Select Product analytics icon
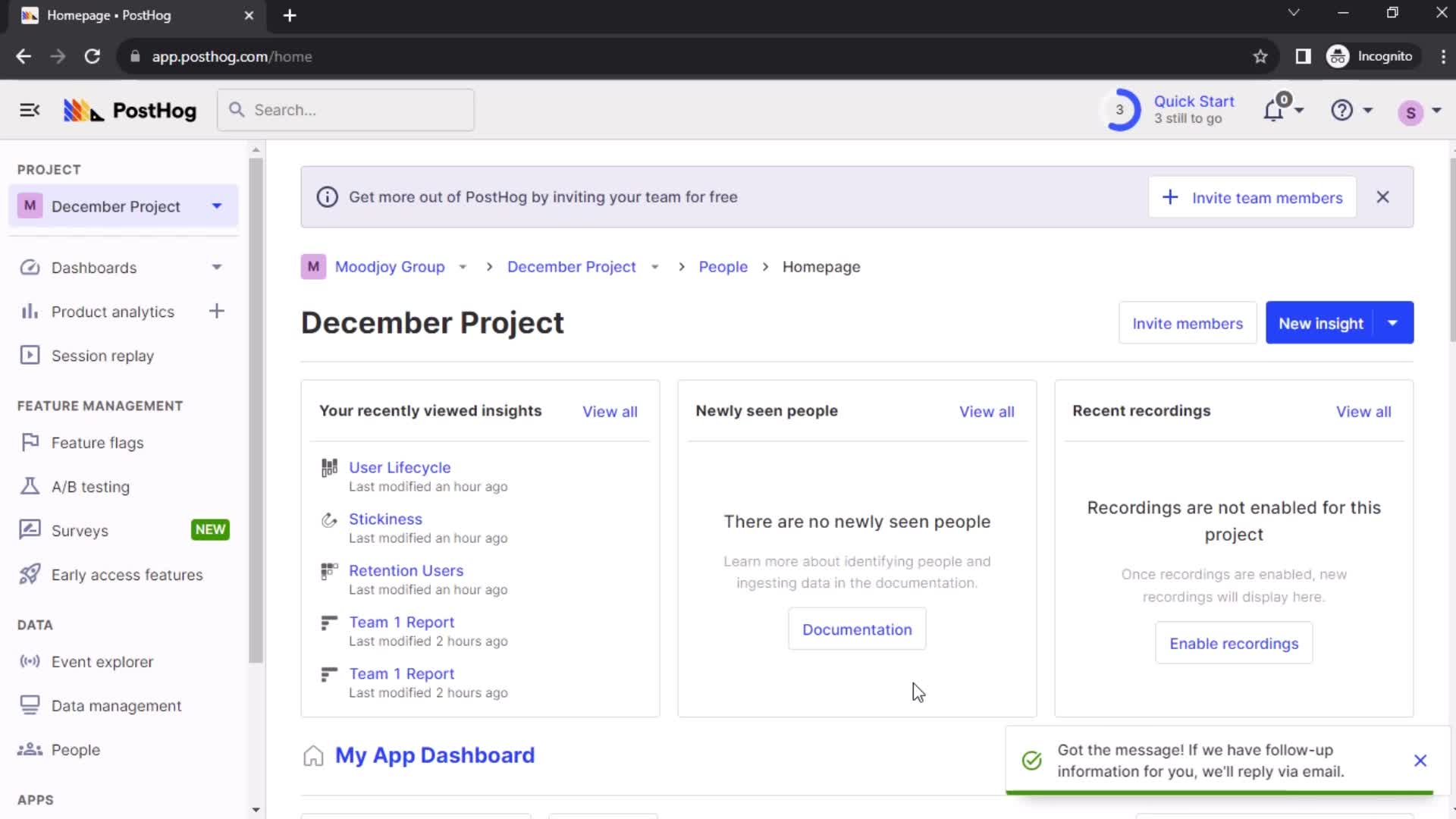This screenshot has height=819, width=1456. 27,311
